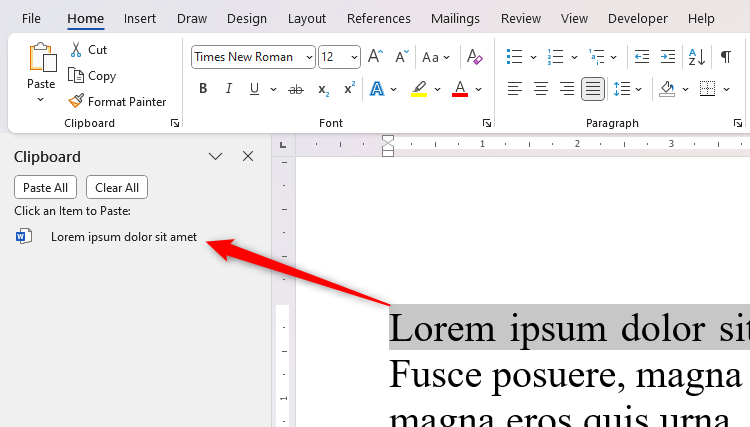
Task: Open font color dropdown arrow
Action: point(478,89)
